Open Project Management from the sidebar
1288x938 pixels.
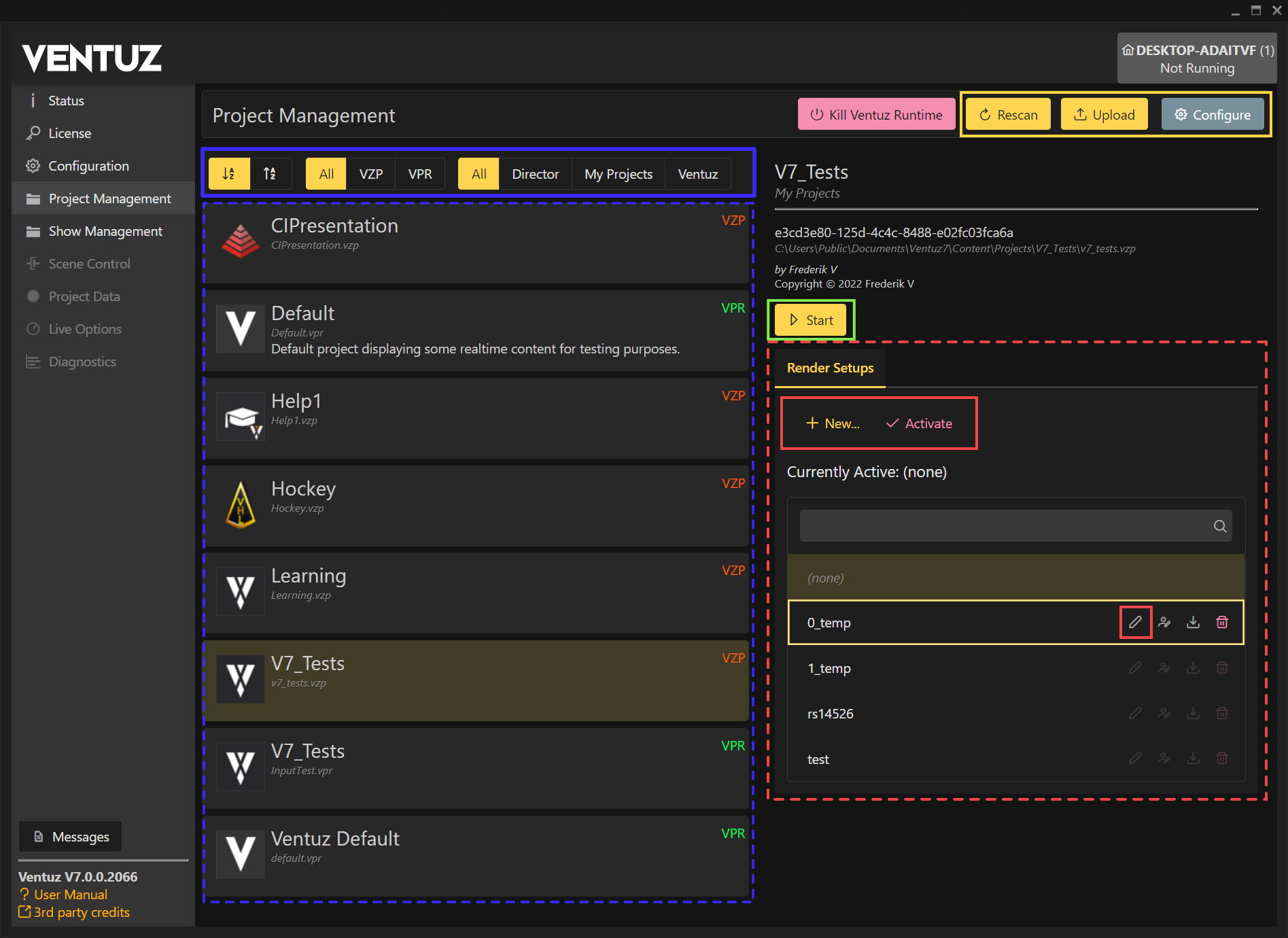(x=109, y=198)
